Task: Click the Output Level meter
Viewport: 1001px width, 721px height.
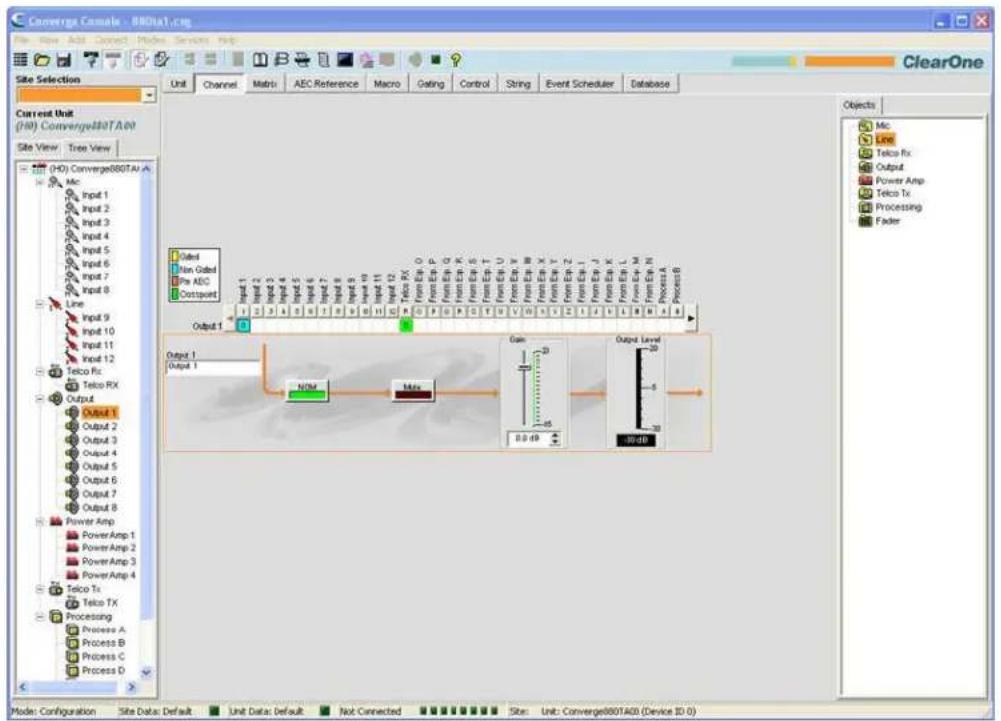Action: click(x=638, y=388)
